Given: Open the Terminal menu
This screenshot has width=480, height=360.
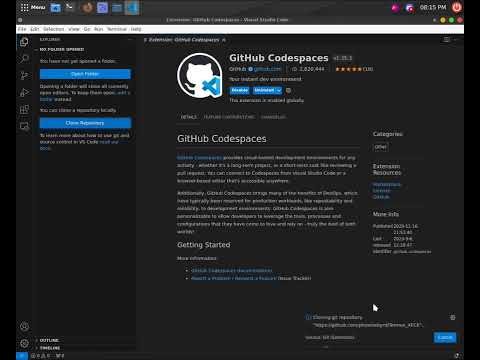Looking at the screenshot, I should pyautogui.click(x=117, y=29).
